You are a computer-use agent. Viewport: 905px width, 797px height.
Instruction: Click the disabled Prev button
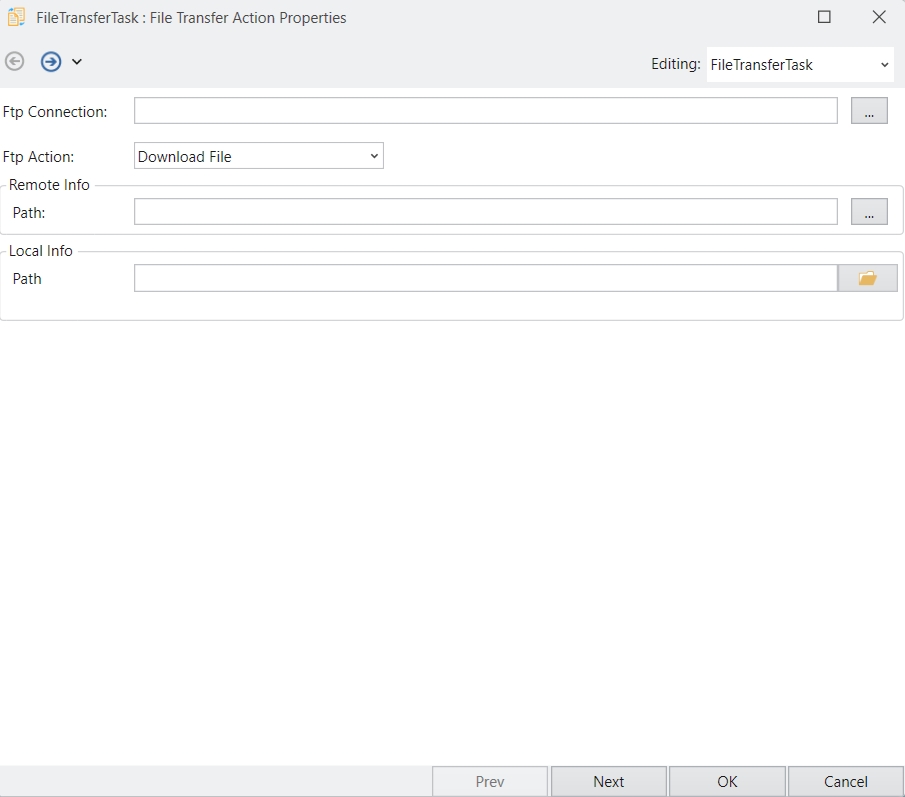(490, 782)
